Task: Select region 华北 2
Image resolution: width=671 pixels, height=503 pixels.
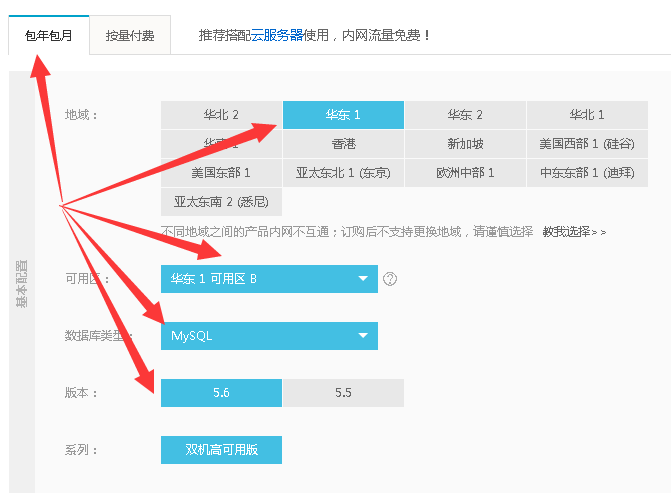Action: [221, 115]
